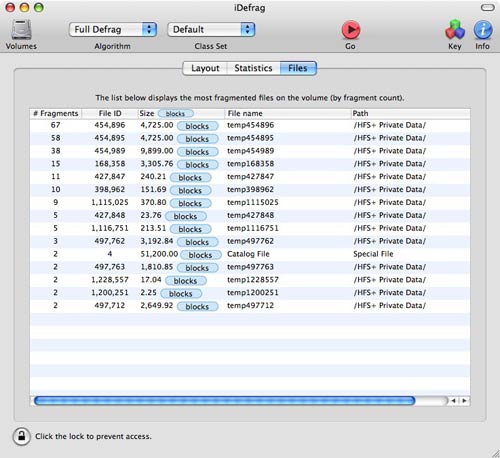Viewport: 500px width, 458px height.
Task: Select file name temp1228557
Action: point(253,280)
